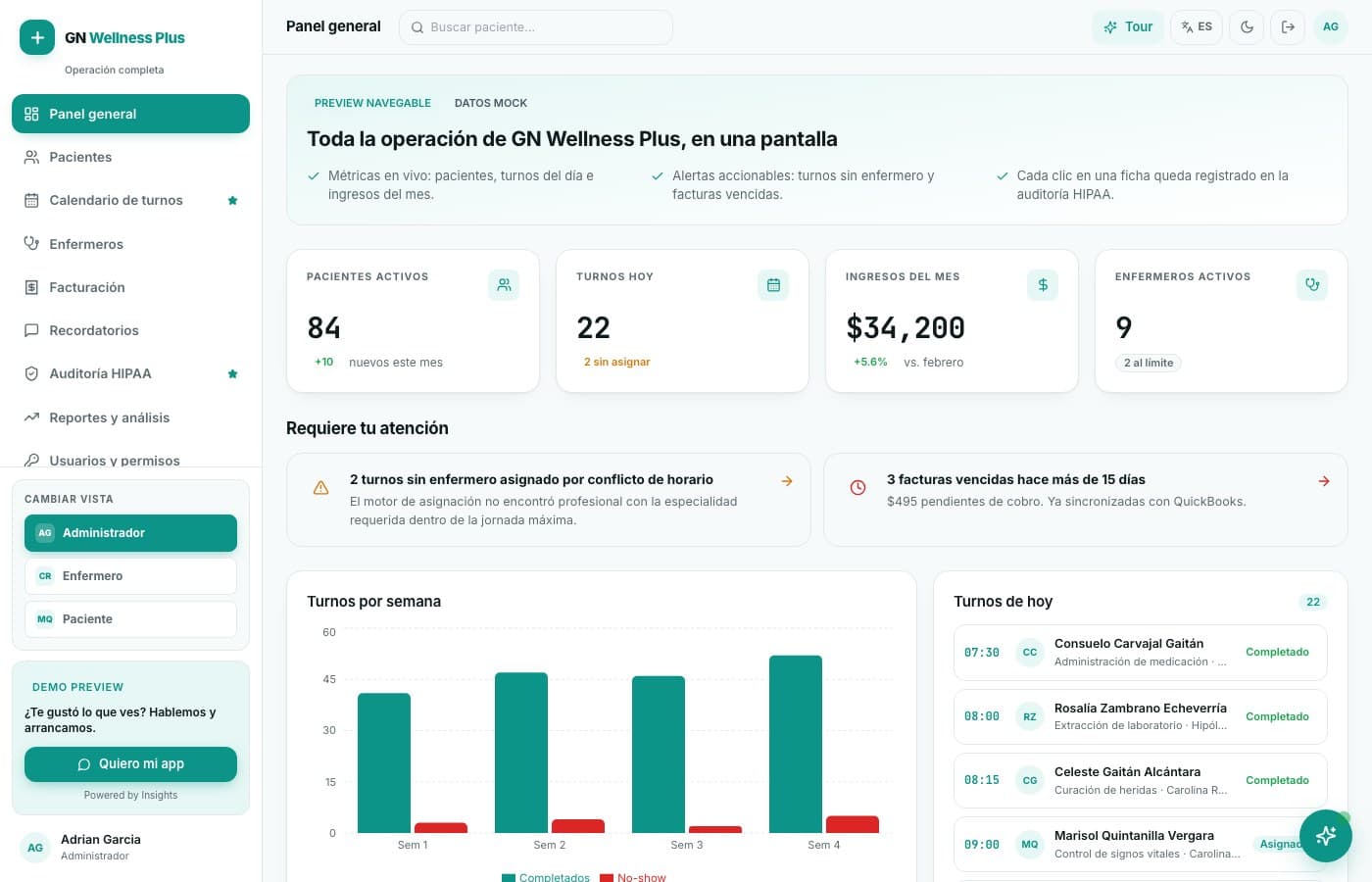The height and width of the screenshot is (882, 1372).
Task: Click the GN Wellness Plus logo icon
Action: [37, 37]
